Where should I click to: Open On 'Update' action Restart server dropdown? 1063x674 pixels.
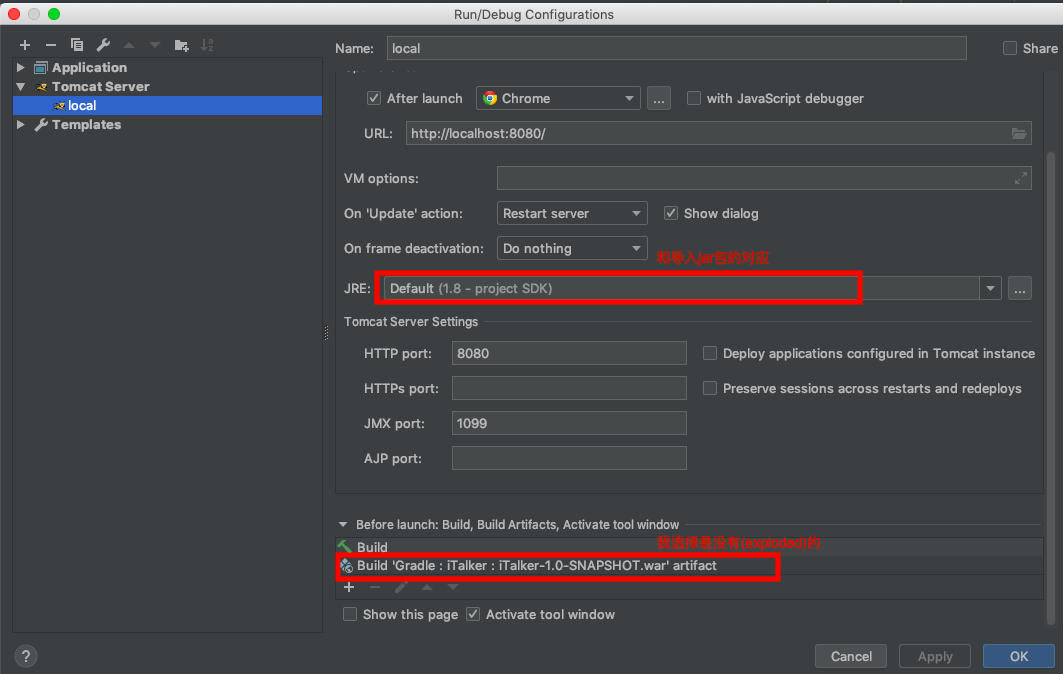point(572,214)
